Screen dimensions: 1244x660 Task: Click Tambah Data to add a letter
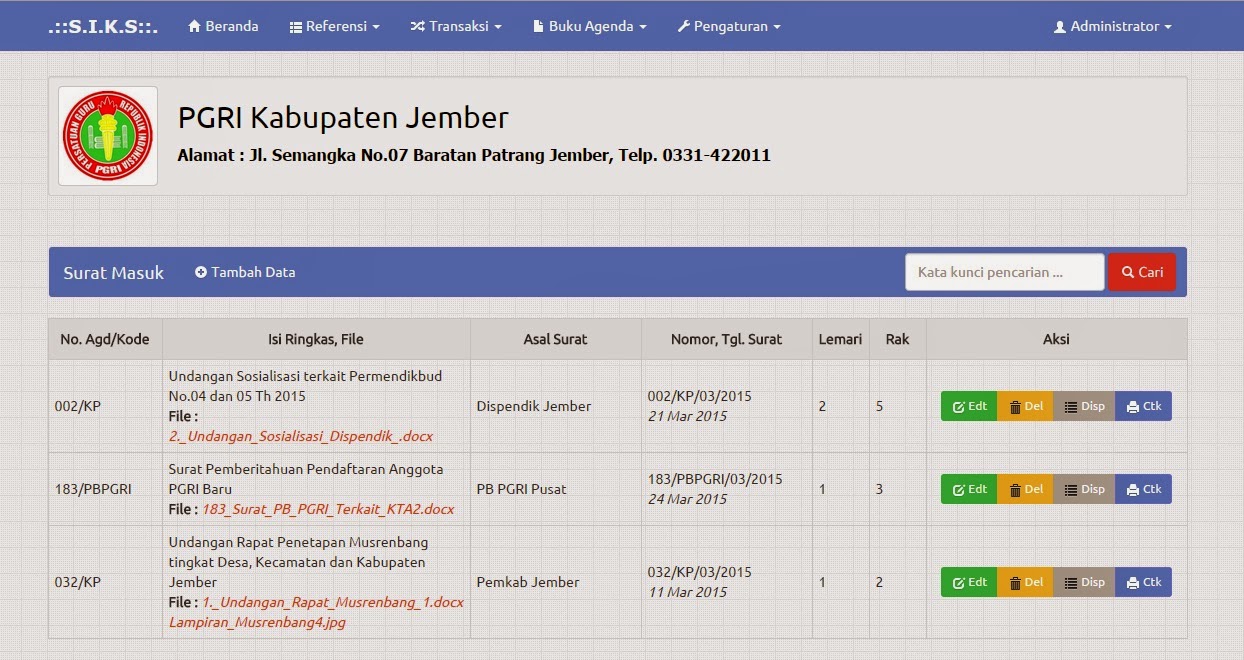[x=245, y=272]
